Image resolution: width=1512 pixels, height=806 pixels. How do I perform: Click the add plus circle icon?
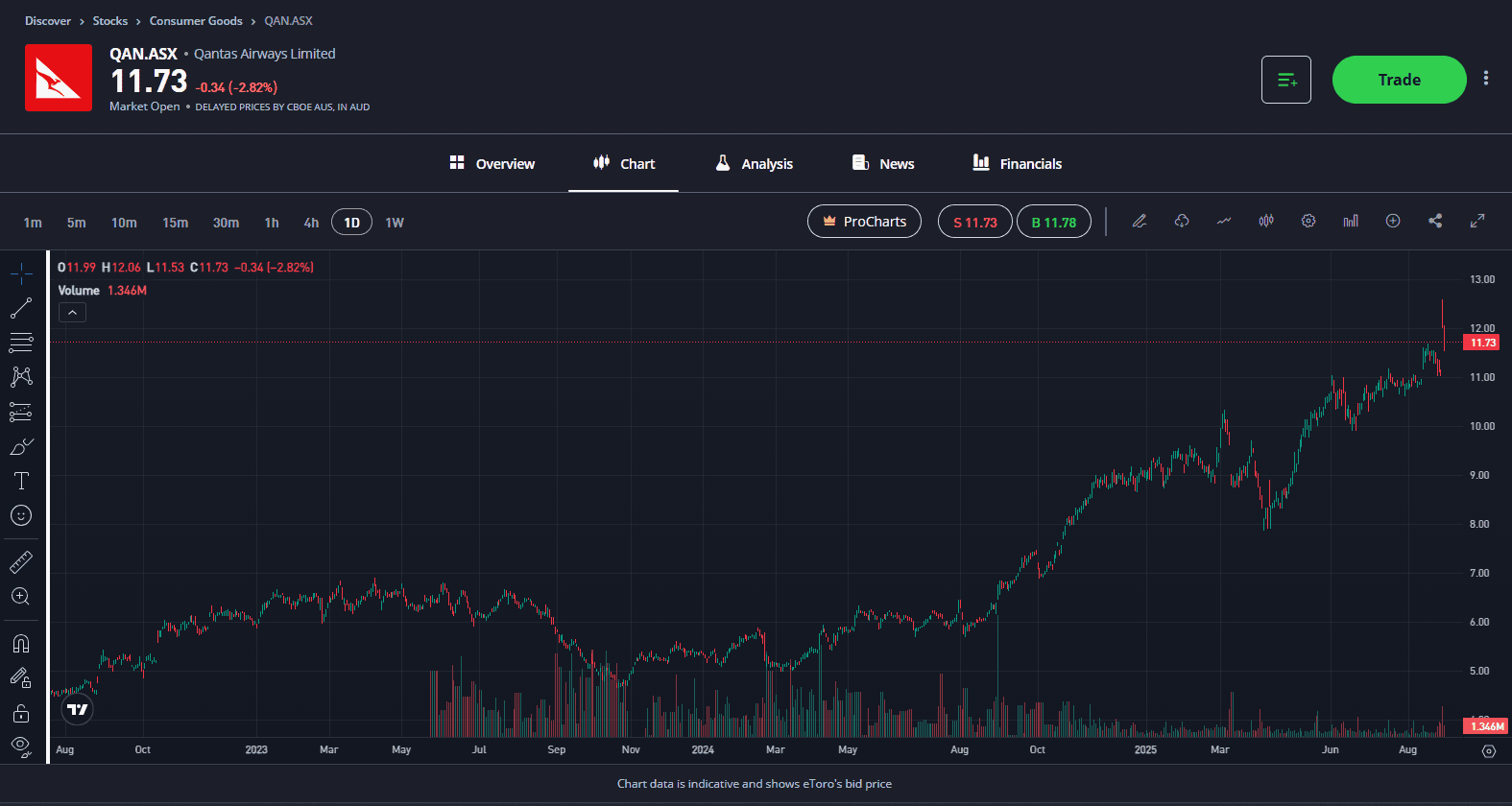point(1393,221)
